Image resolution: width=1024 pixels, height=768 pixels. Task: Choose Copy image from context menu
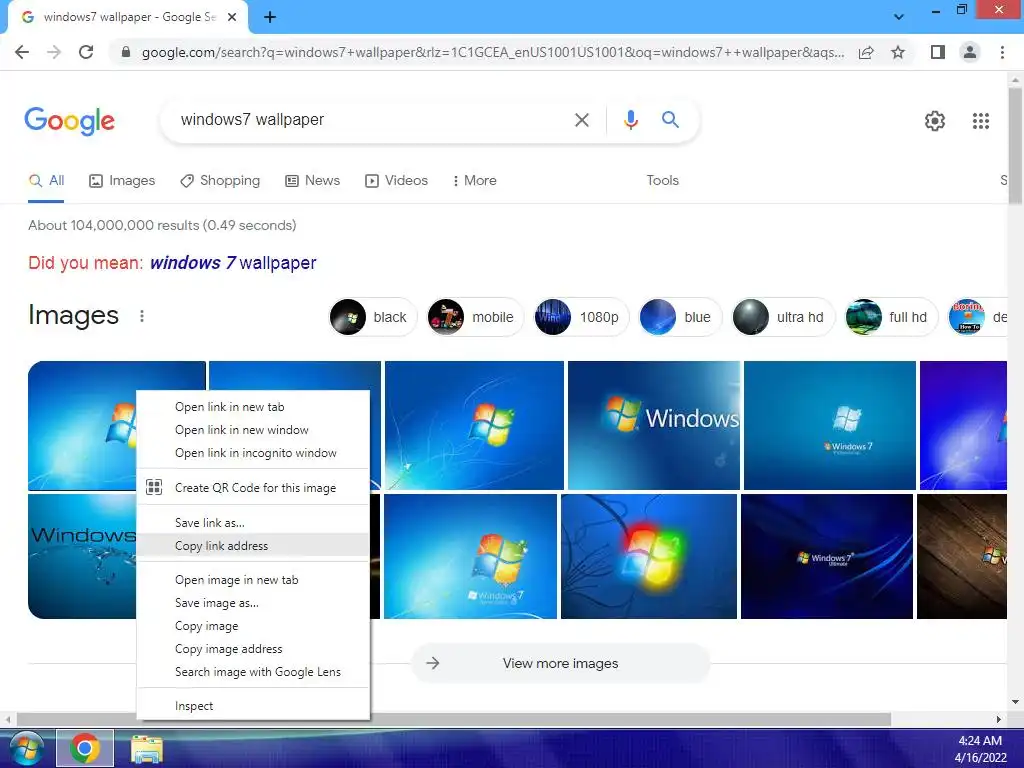tap(253, 626)
